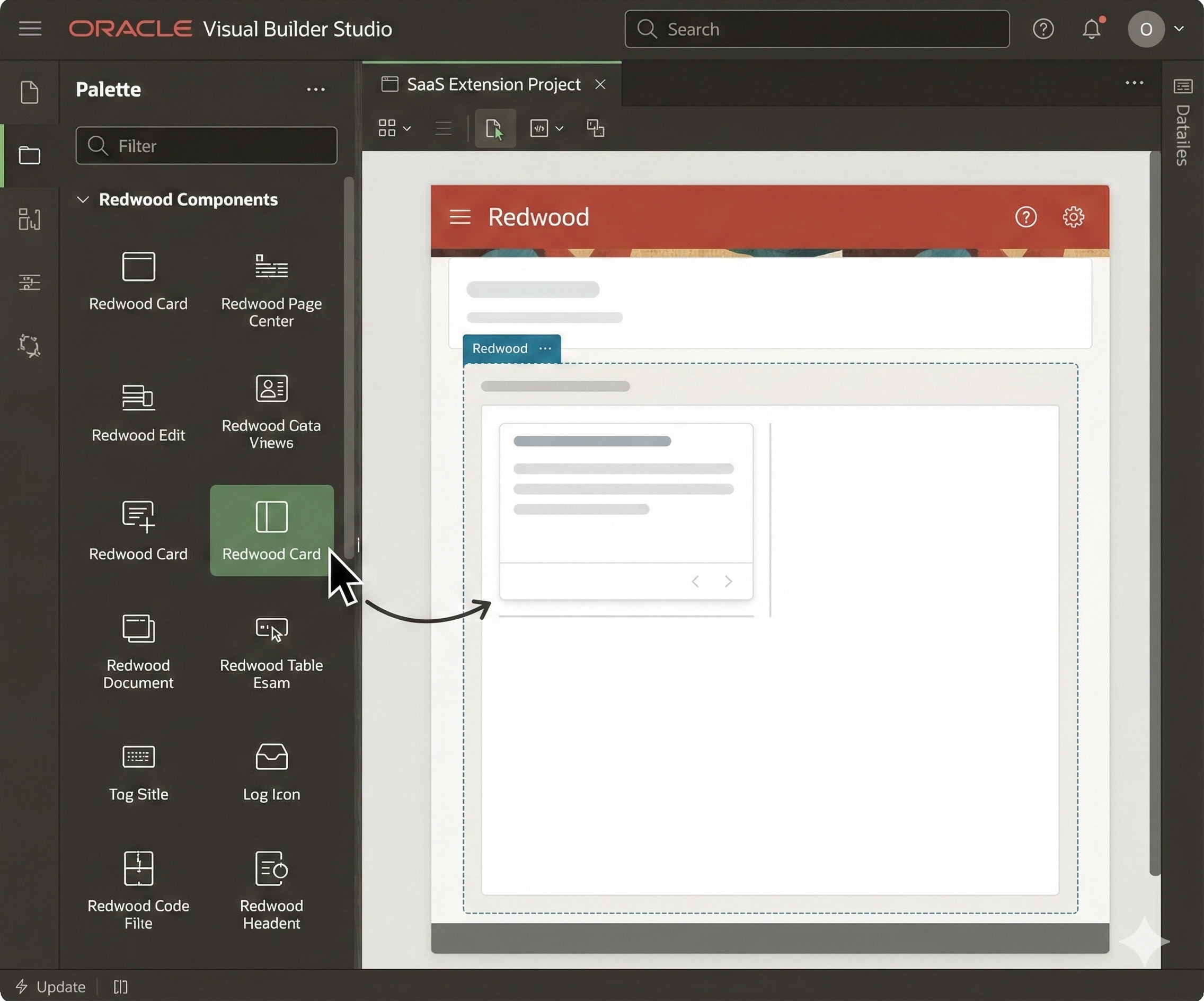Switch to the SaaS Extension Project tab
The height and width of the screenshot is (1001, 1204).
tap(493, 84)
